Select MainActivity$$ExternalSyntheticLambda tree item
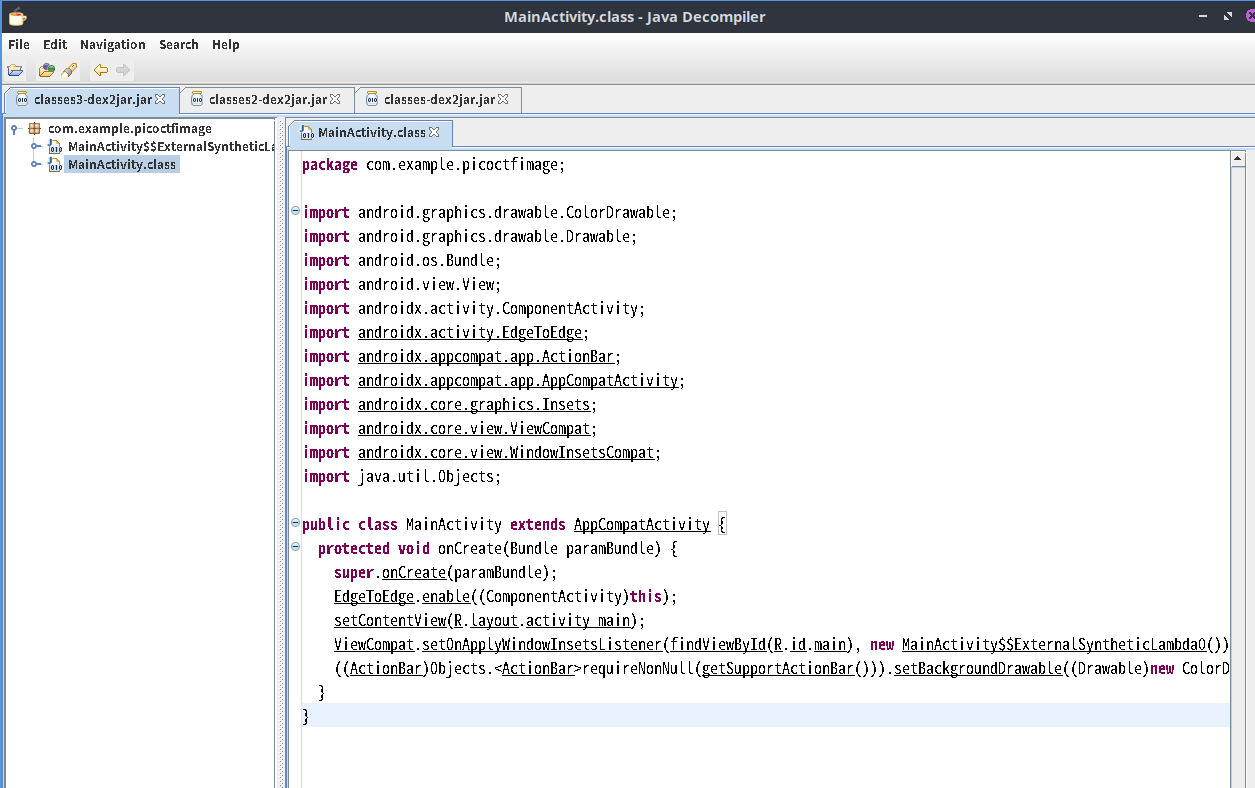Viewport: 1255px width, 788px height. [170, 147]
